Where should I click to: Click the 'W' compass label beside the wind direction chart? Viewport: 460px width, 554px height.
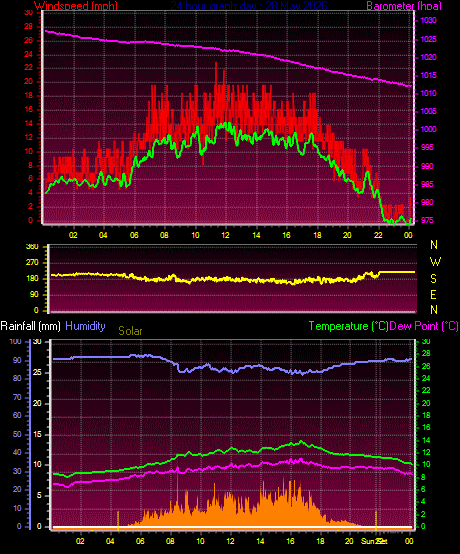tap(435, 262)
